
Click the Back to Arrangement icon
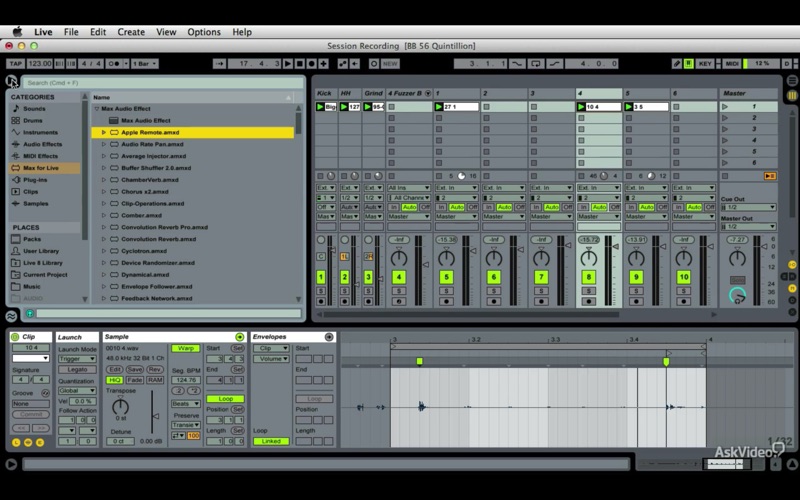[x=355, y=64]
